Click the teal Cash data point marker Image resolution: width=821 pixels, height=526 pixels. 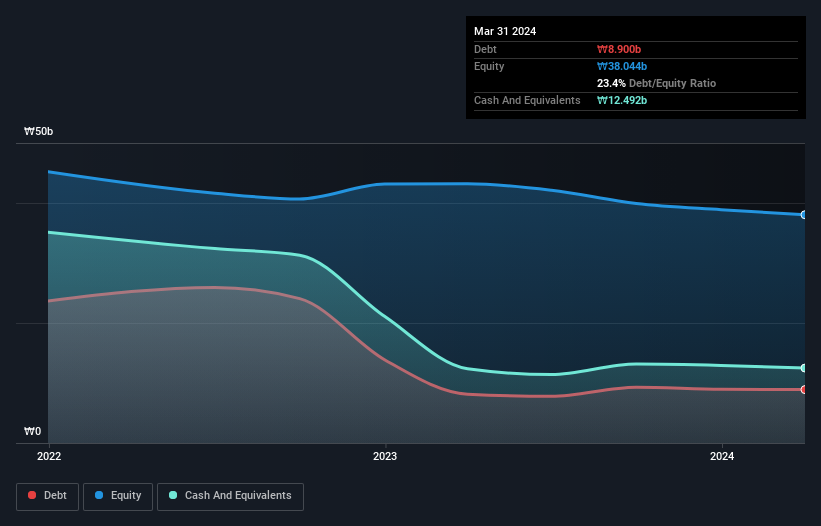click(x=804, y=368)
